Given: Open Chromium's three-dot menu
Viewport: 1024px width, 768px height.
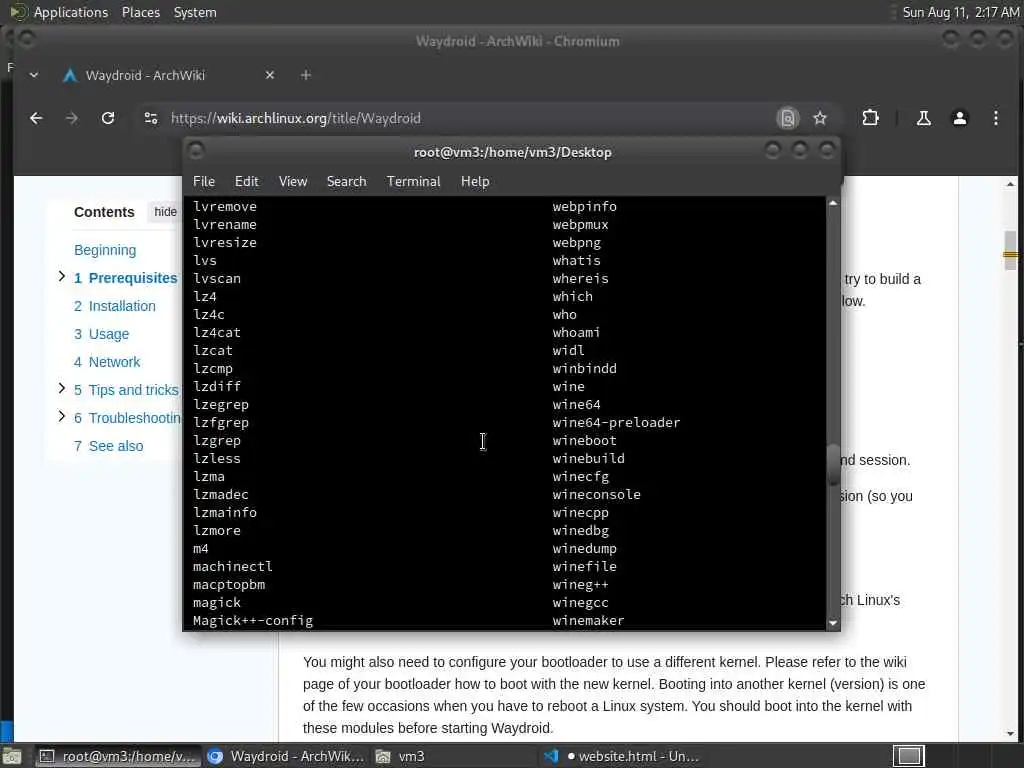Looking at the screenshot, I should tap(995, 118).
